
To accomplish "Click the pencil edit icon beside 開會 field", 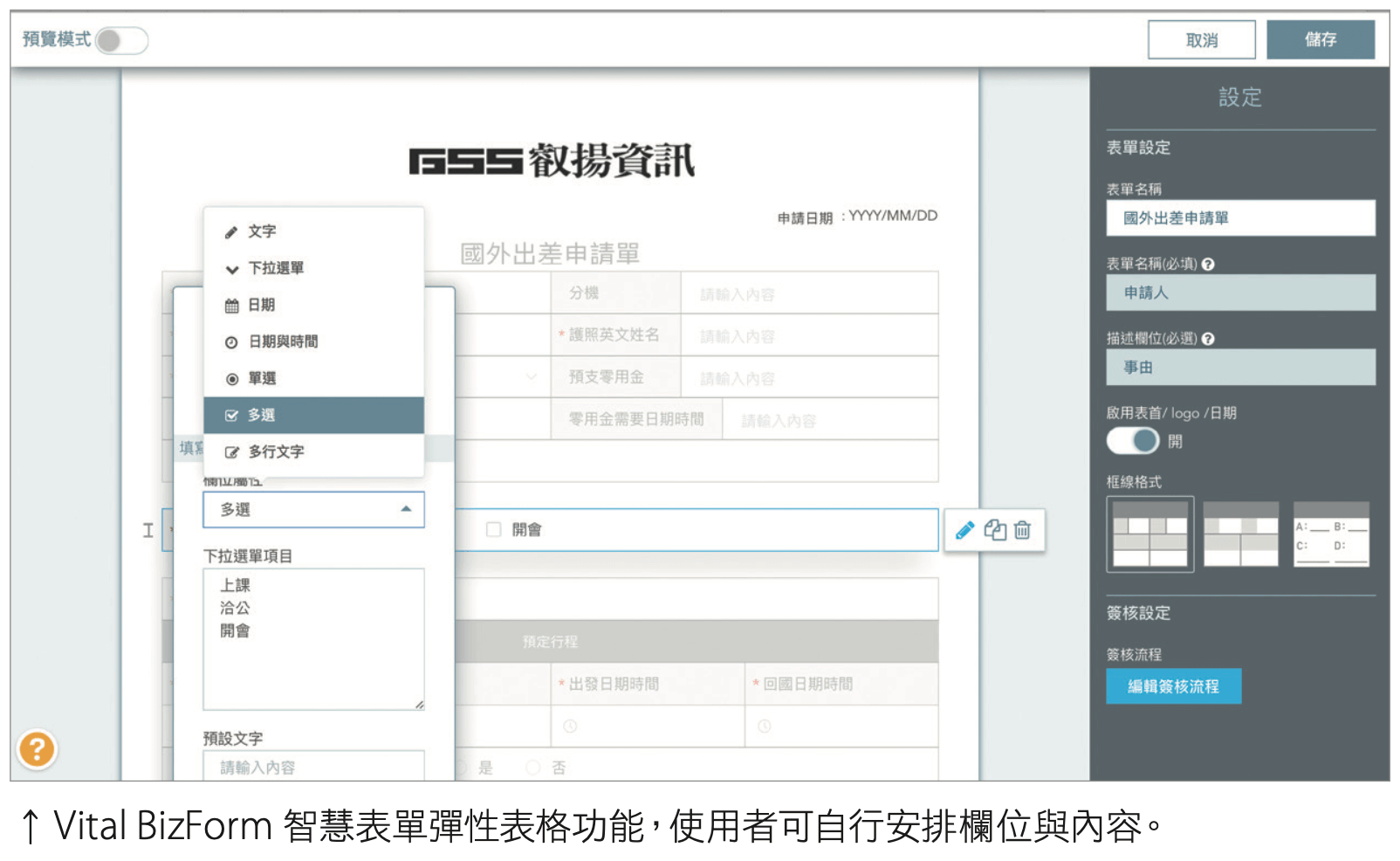I will click(964, 530).
